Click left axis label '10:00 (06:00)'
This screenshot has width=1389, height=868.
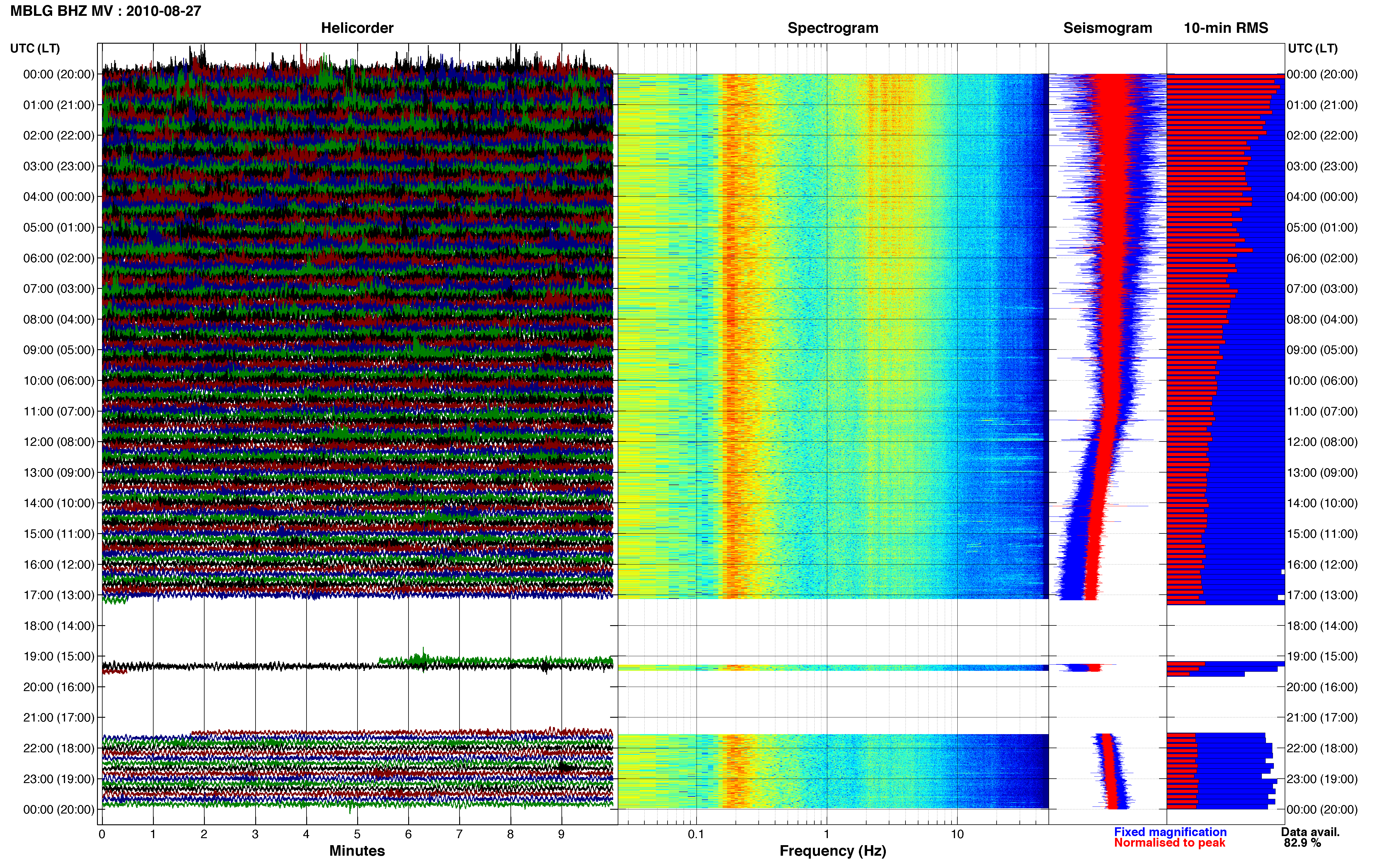pyautogui.click(x=59, y=381)
